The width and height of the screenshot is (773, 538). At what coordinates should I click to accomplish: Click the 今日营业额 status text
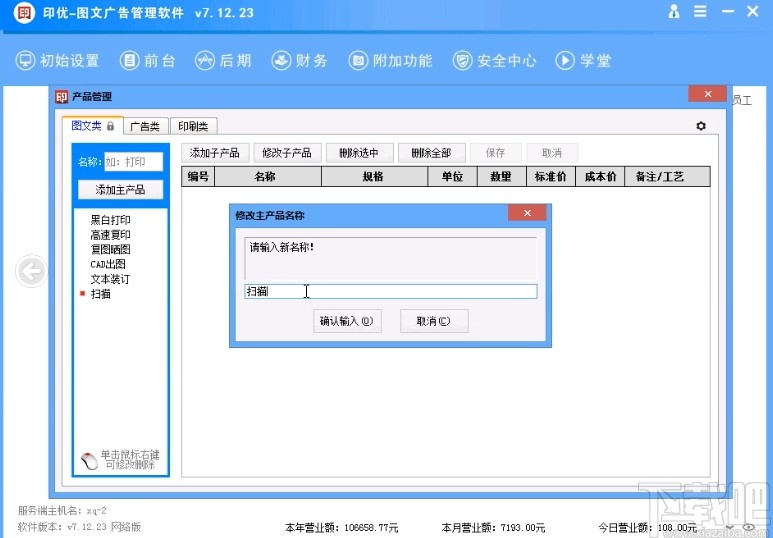pyautogui.click(x=647, y=528)
